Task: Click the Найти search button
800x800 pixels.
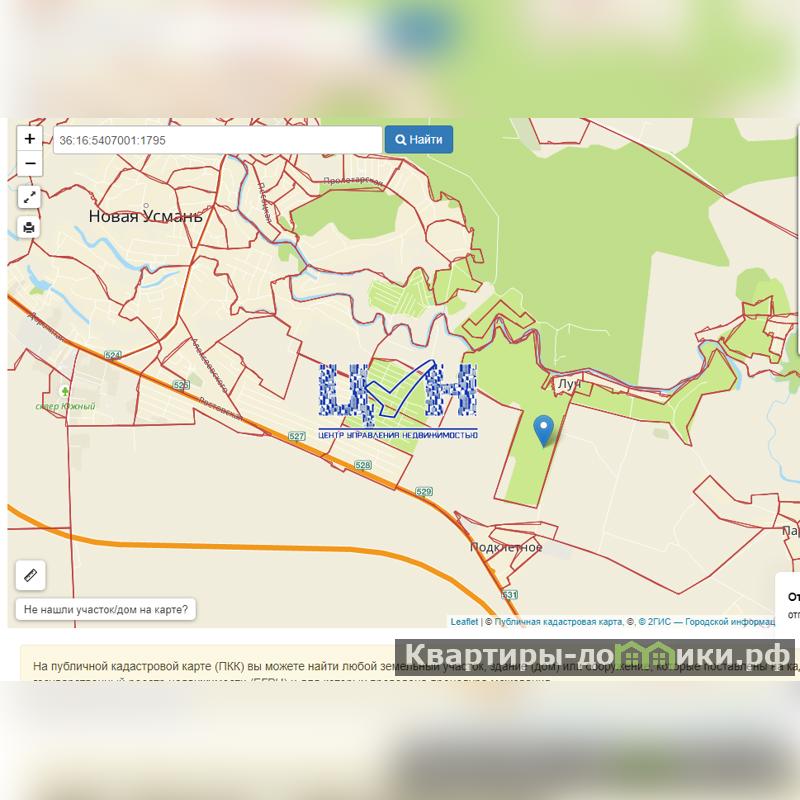Action: pyautogui.click(x=419, y=139)
